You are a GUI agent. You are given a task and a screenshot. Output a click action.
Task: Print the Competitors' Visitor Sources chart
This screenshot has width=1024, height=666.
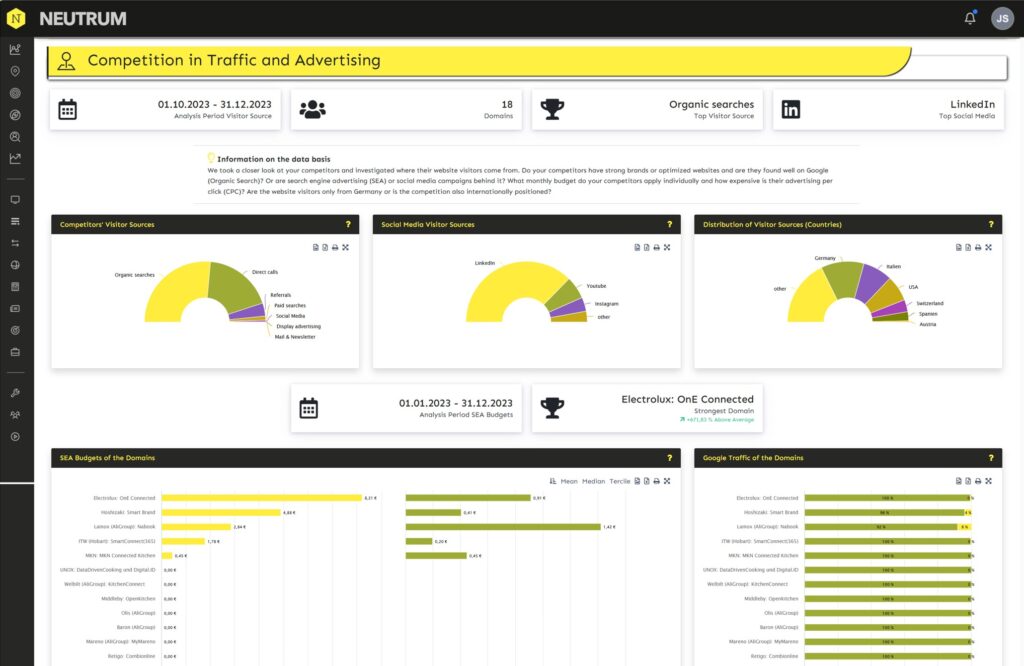pyautogui.click(x=335, y=247)
